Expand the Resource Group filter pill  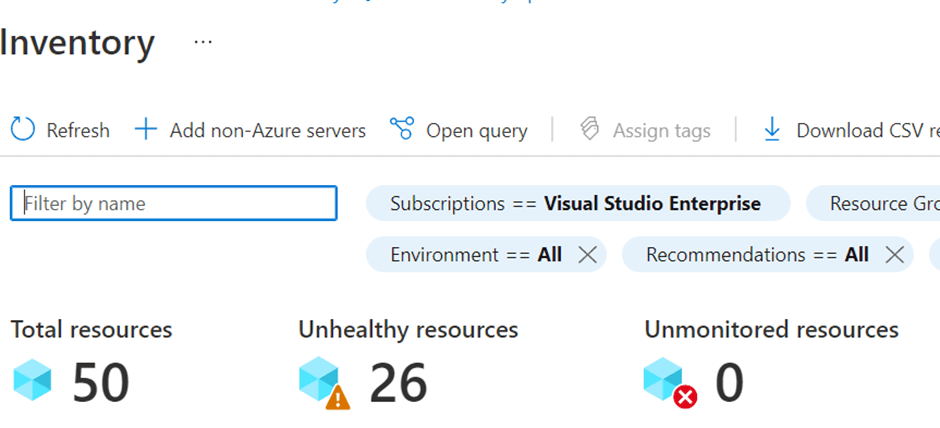click(880, 204)
